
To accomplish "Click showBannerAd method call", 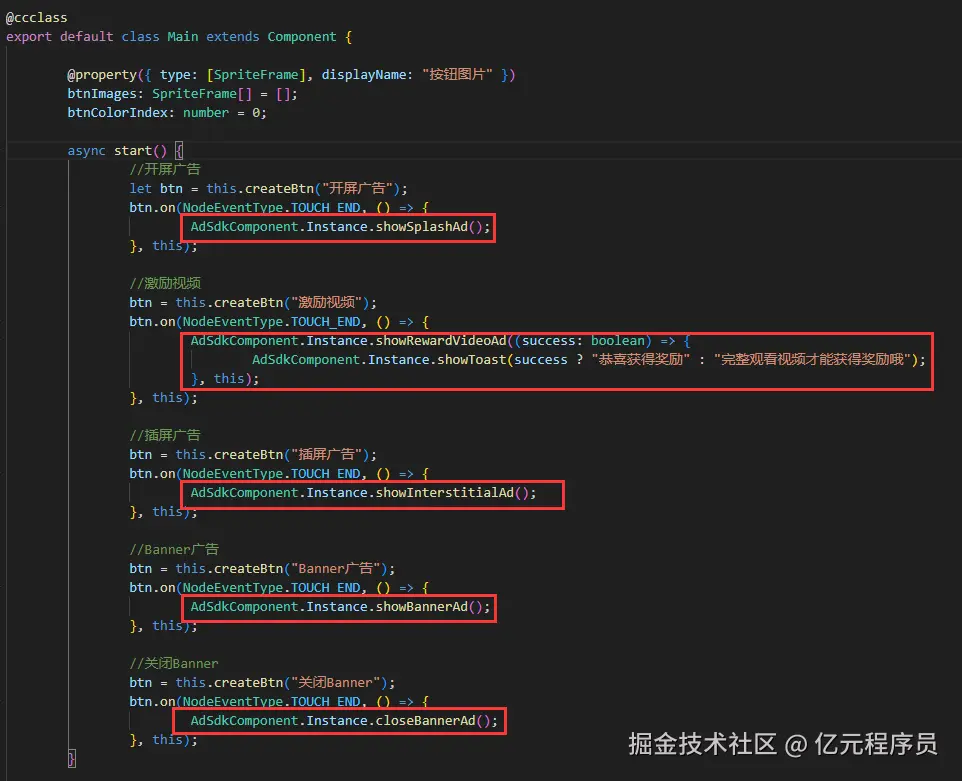I will pos(421,607).
